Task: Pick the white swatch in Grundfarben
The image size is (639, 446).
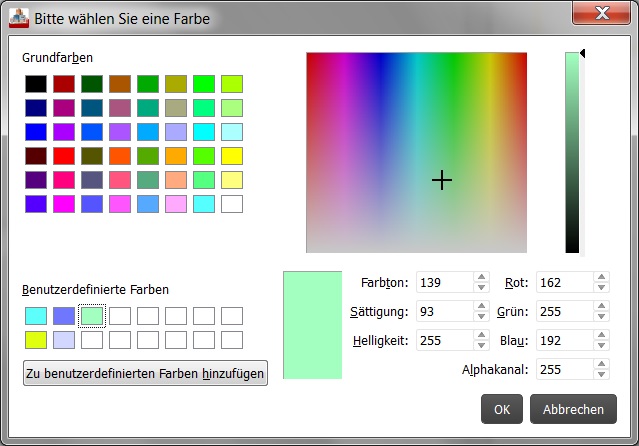Action: (232, 203)
